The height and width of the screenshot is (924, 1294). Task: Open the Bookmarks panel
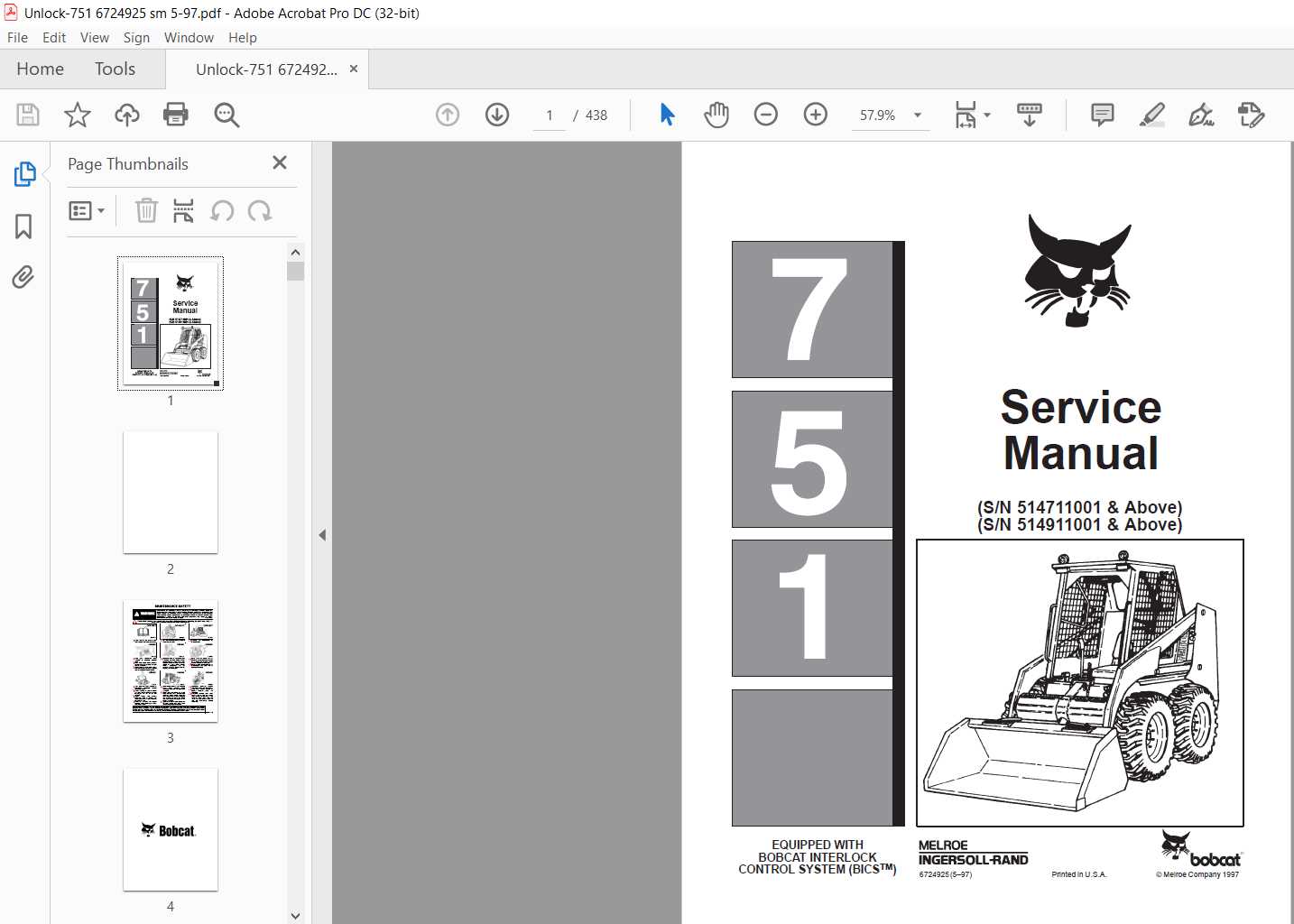click(x=23, y=226)
